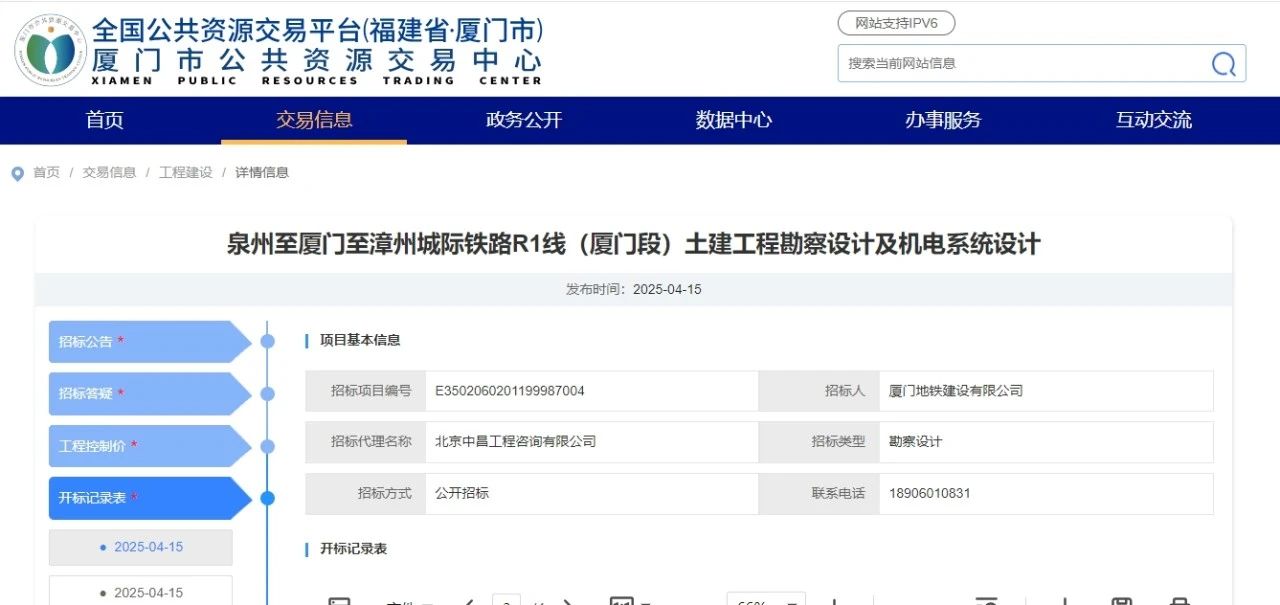Follow the 首页 breadcrumb link

[x=46, y=172]
